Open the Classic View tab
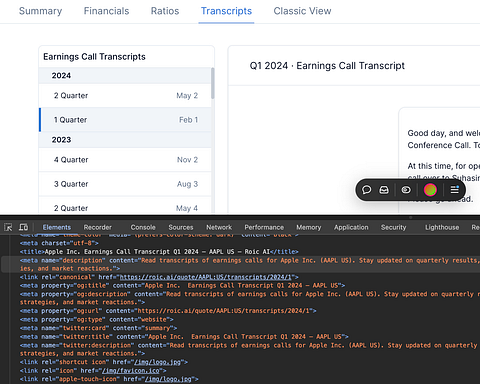This screenshot has width=480, height=384. coord(302,11)
